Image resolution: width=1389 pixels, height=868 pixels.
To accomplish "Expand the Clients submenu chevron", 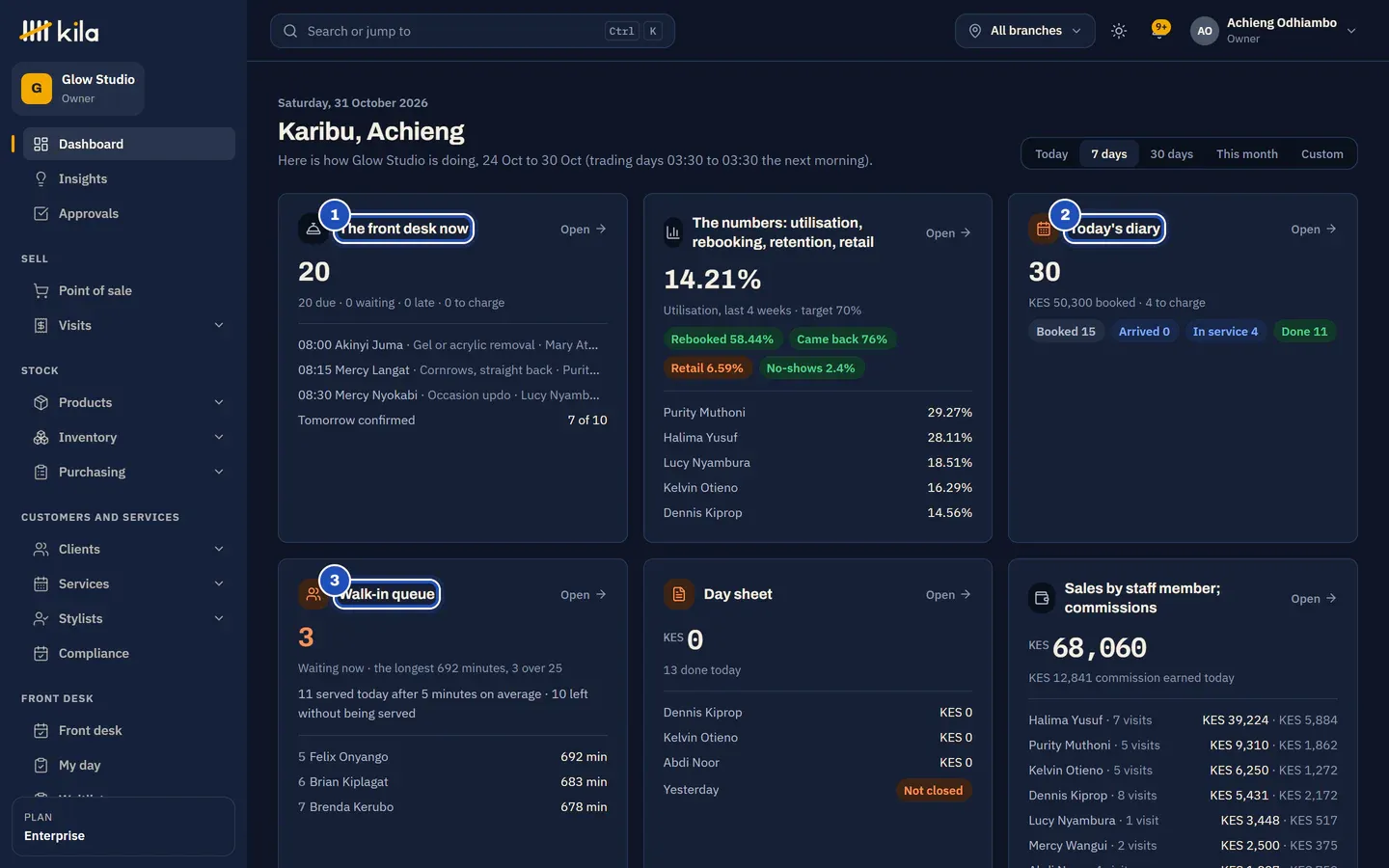I will point(219,549).
